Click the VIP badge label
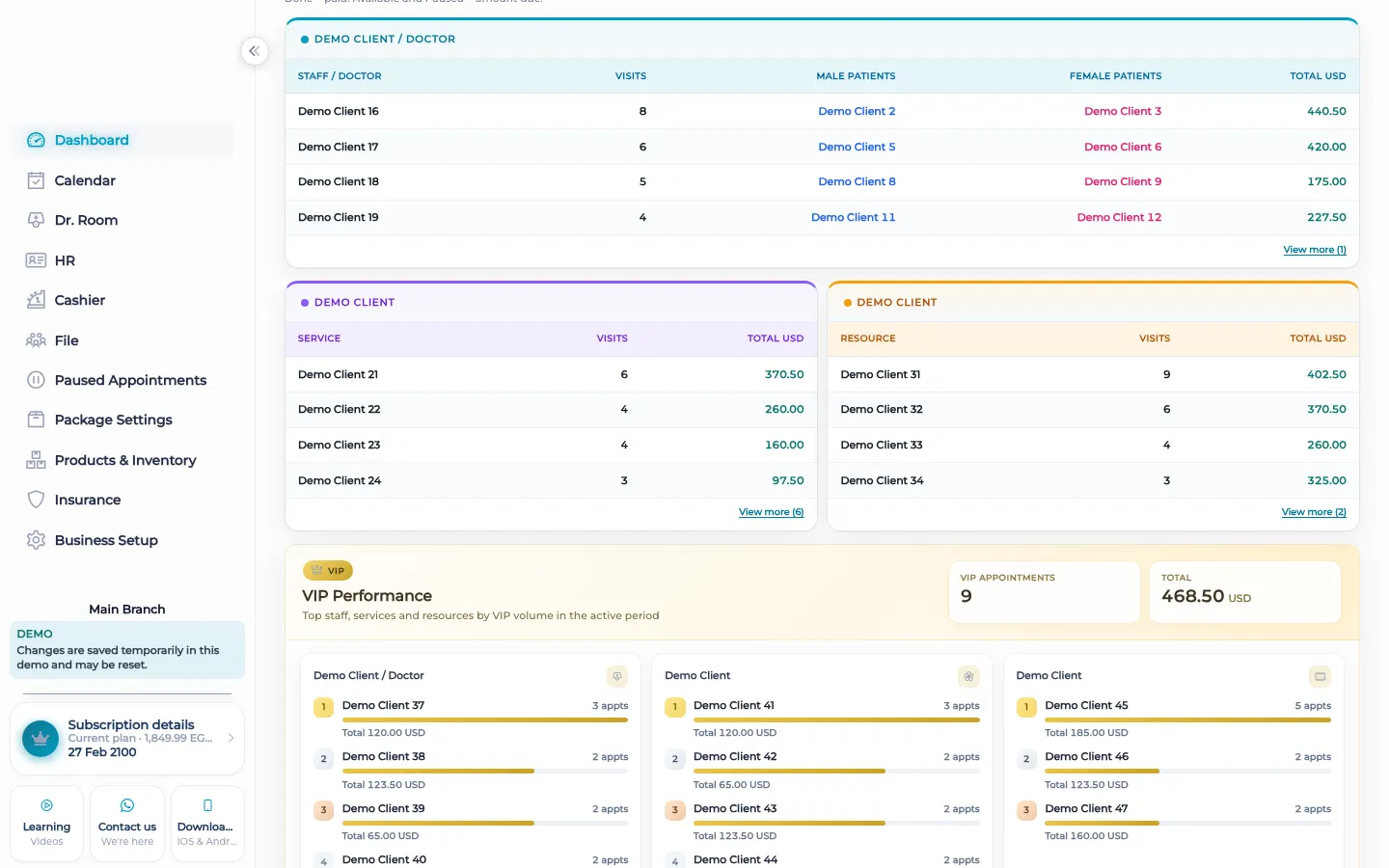Viewport: 1389px width, 868px height. pyautogui.click(x=328, y=571)
